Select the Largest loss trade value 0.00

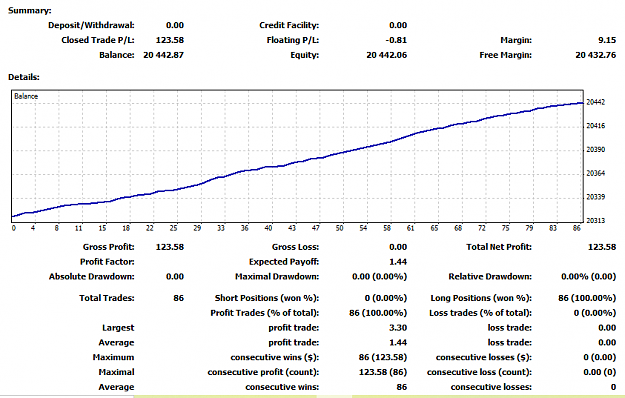pyautogui.click(x=607, y=328)
